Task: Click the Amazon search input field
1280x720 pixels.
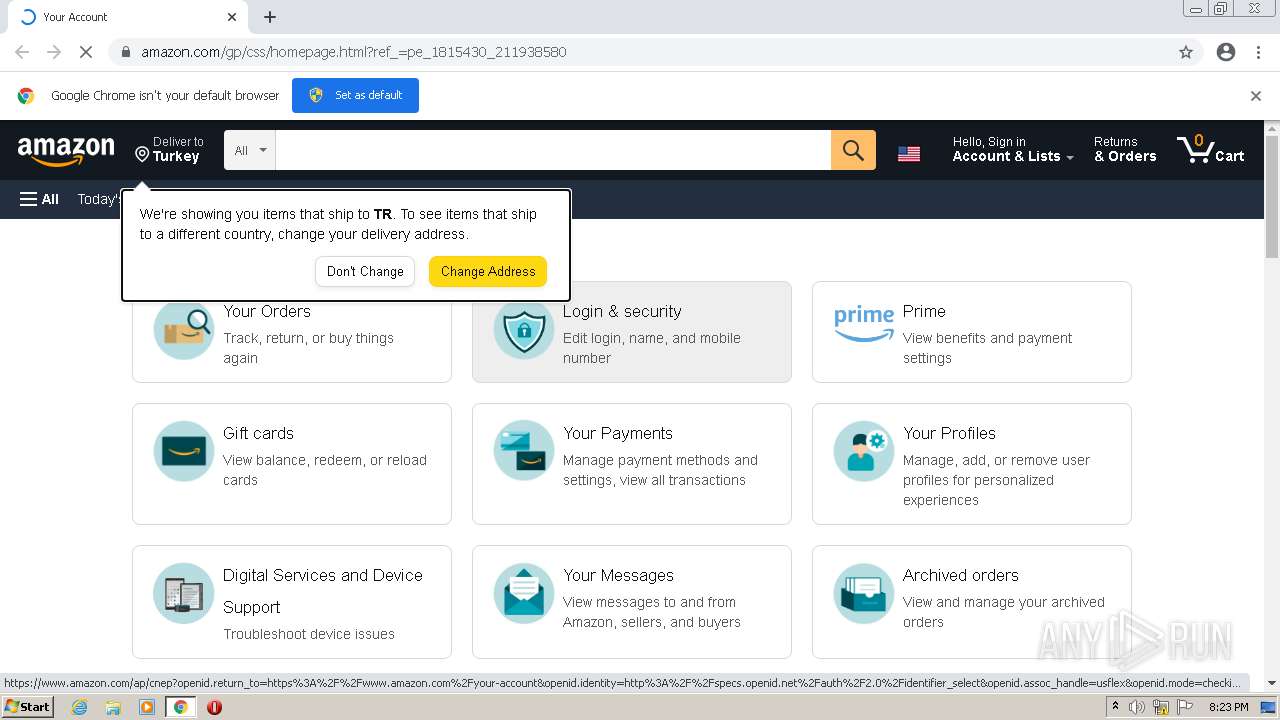Action: 553,150
